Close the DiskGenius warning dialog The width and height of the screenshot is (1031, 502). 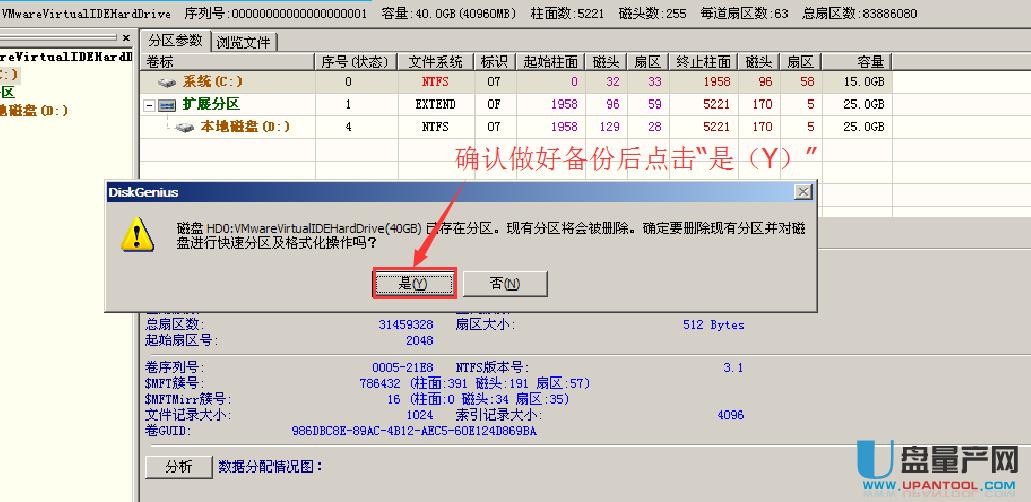pos(802,191)
